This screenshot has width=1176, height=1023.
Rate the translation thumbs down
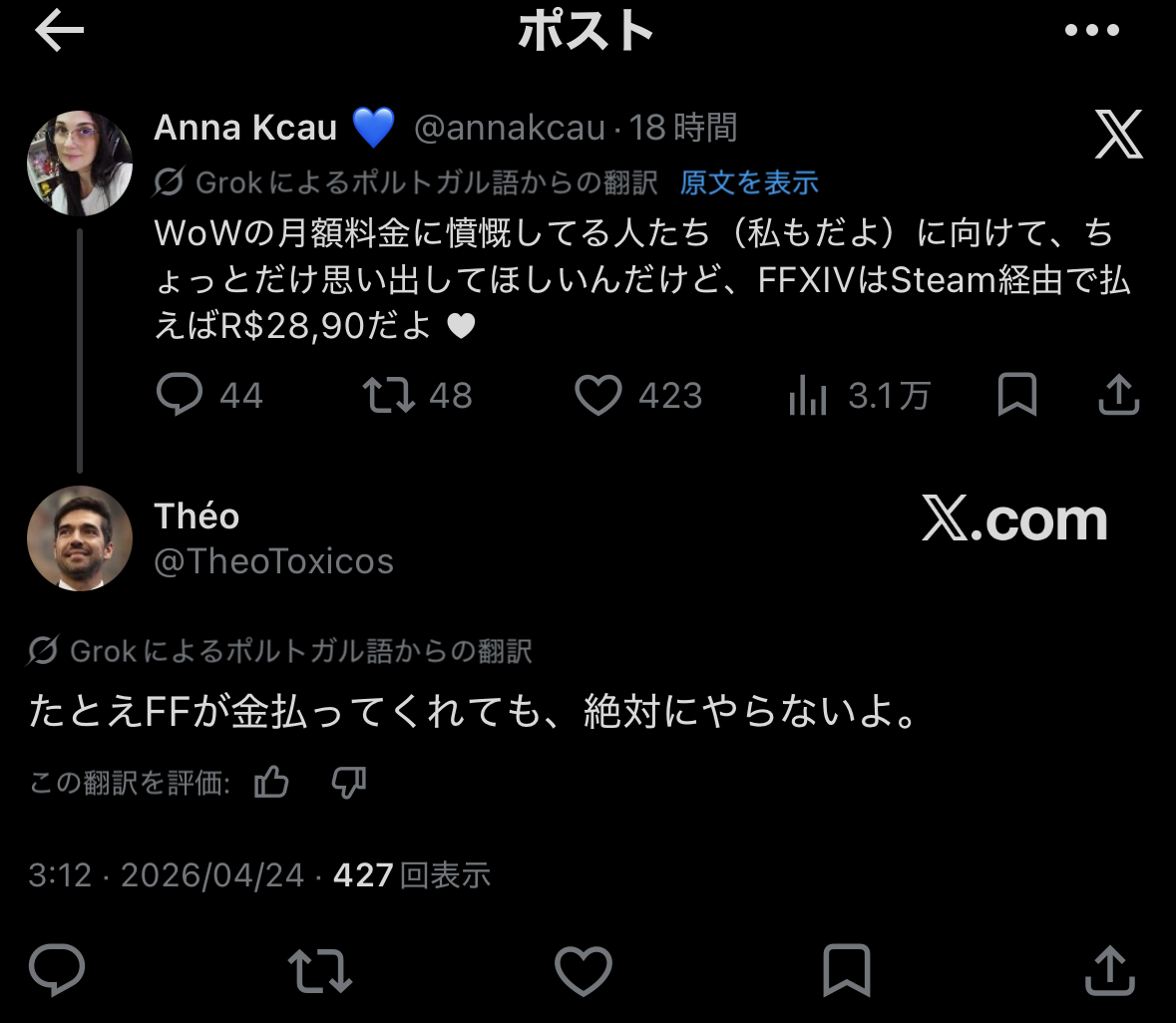click(348, 783)
